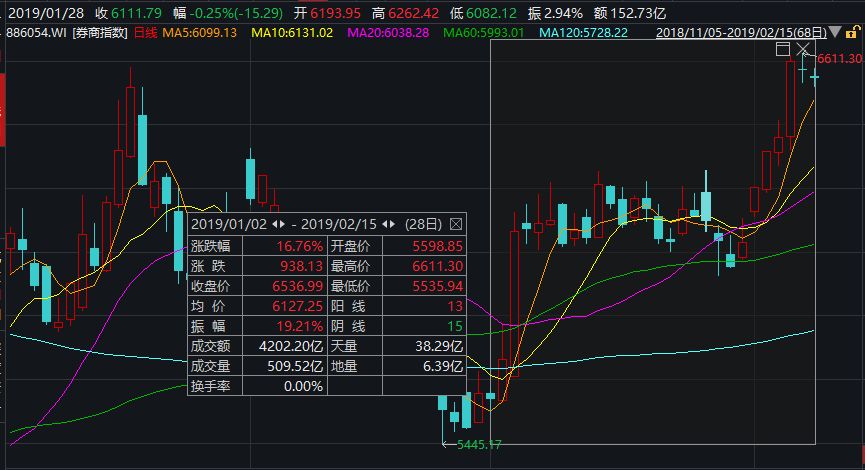865x470 pixels.
Task: Select the MA5:6099.13 indicator label
Action: 200,33
